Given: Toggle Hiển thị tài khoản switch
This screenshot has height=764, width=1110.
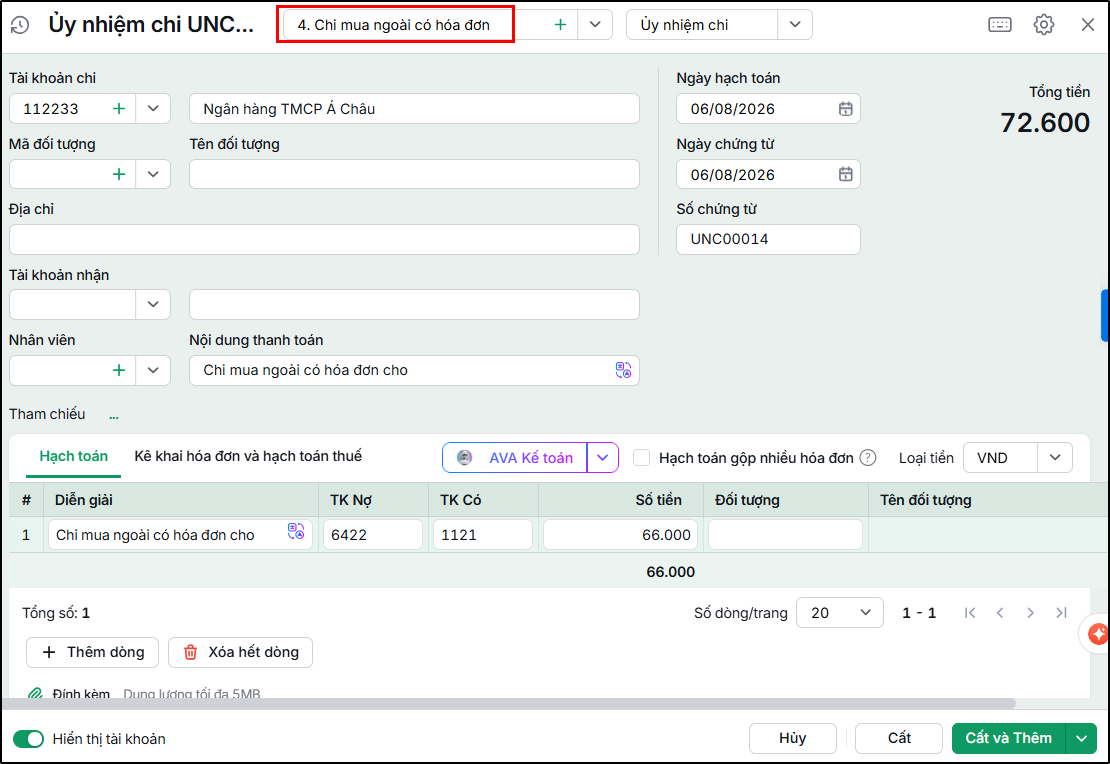Looking at the screenshot, I should (x=28, y=739).
